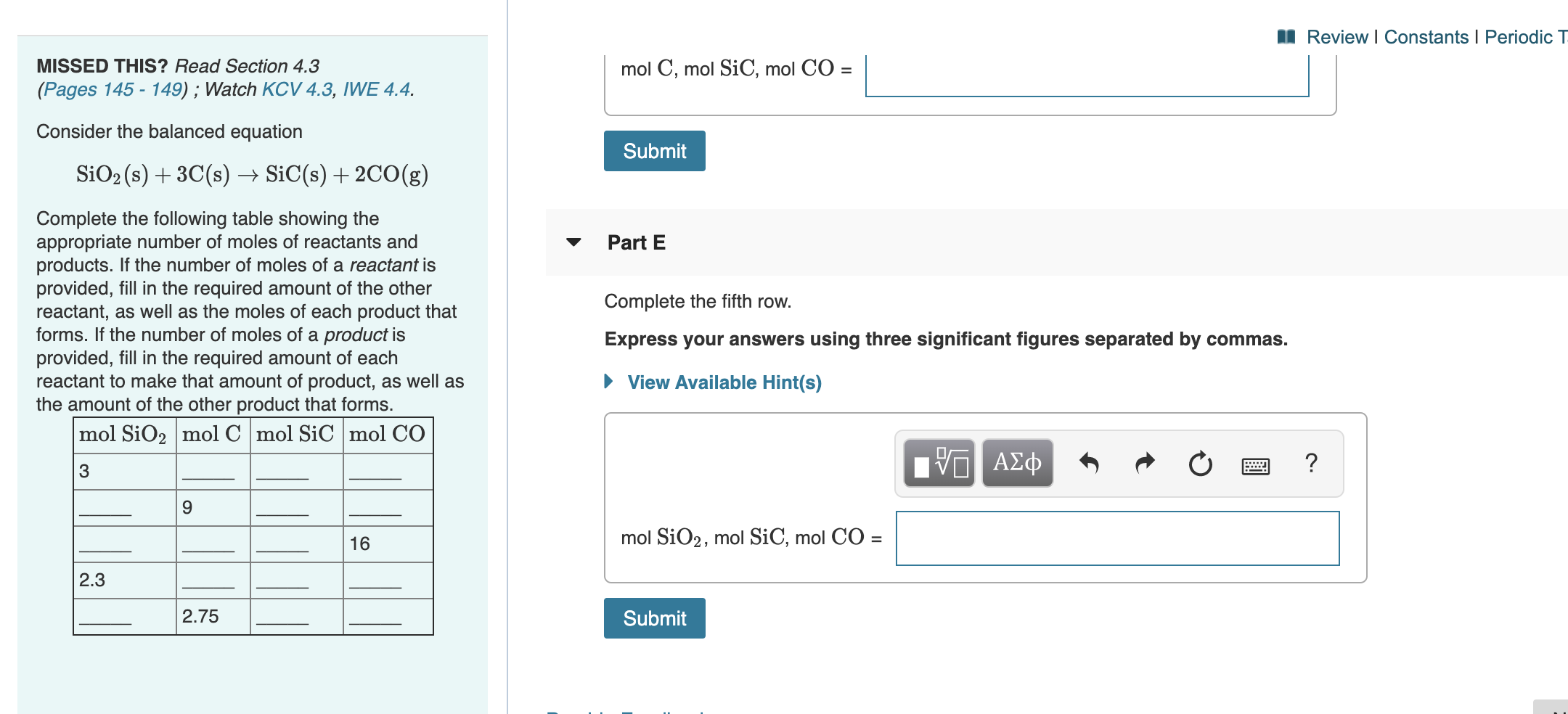This screenshot has width=1568, height=714.
Task: Focus the mol C, mol SiC, mol CO field
Action: click(x=1087, y=75)
